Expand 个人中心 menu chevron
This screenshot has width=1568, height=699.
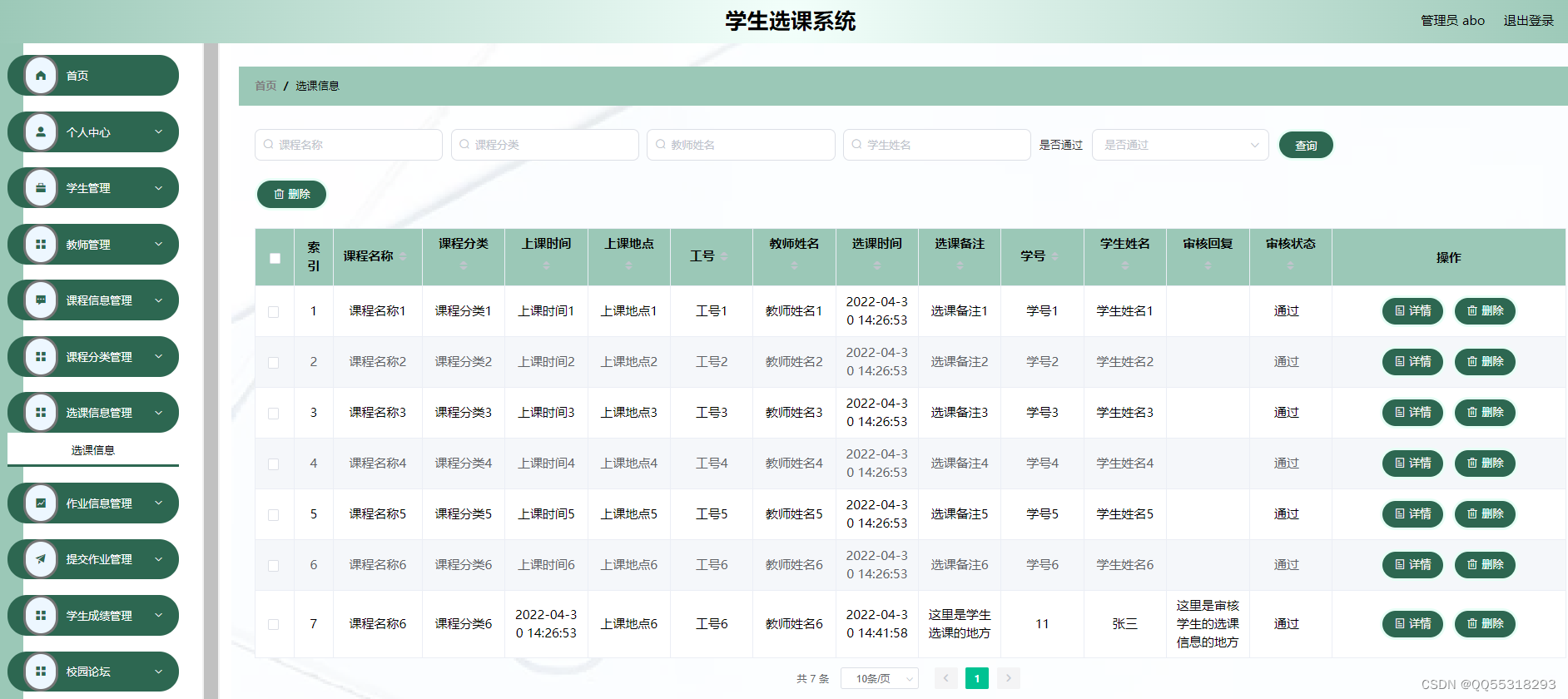click(159, 131)
